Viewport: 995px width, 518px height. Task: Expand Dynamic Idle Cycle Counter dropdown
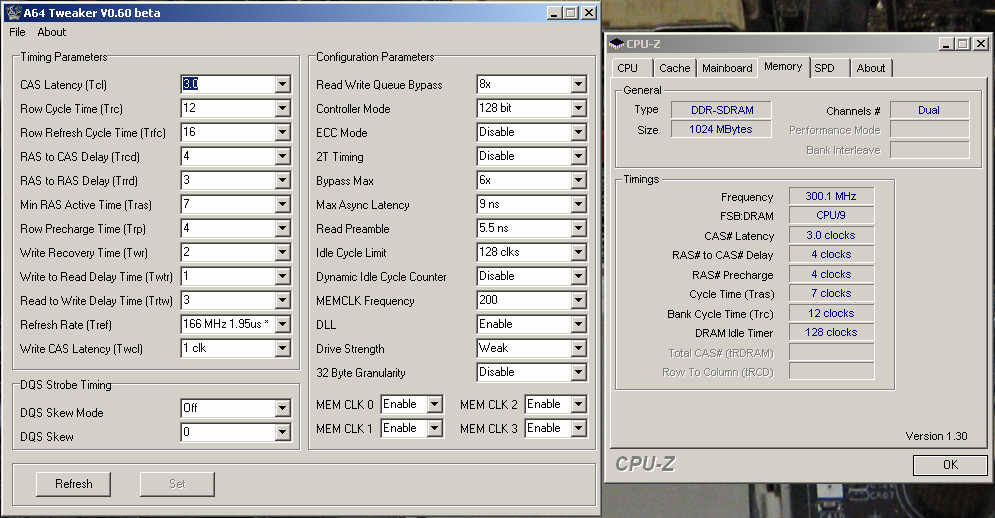click(578, 277)
